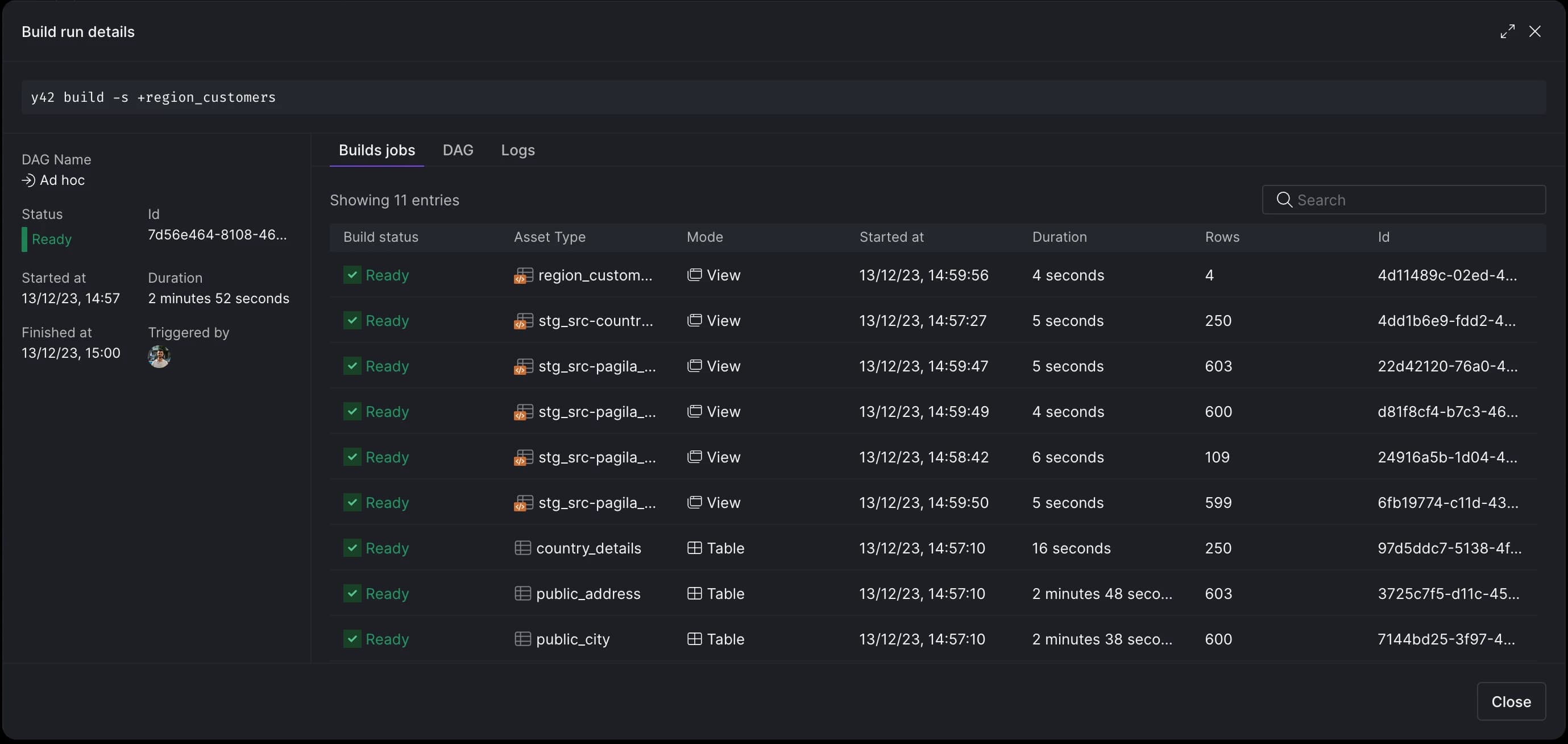Click the started time 13/12/23, 14:59:56

pyautogui.click(x=923, y=275)
